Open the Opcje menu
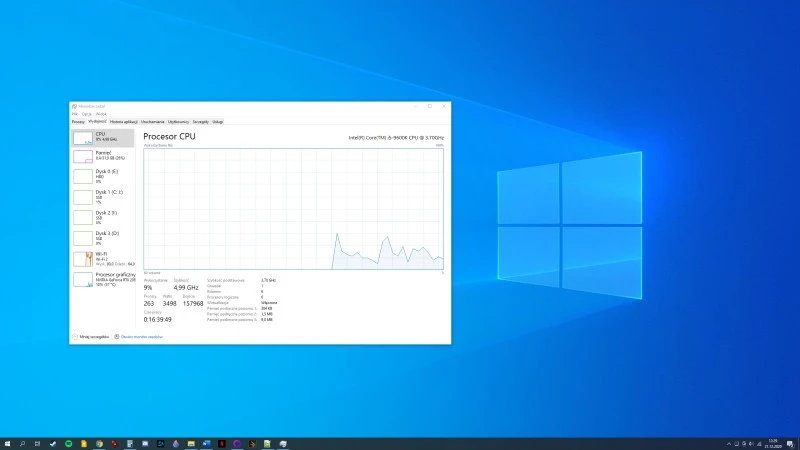 [x=87, y=114]
